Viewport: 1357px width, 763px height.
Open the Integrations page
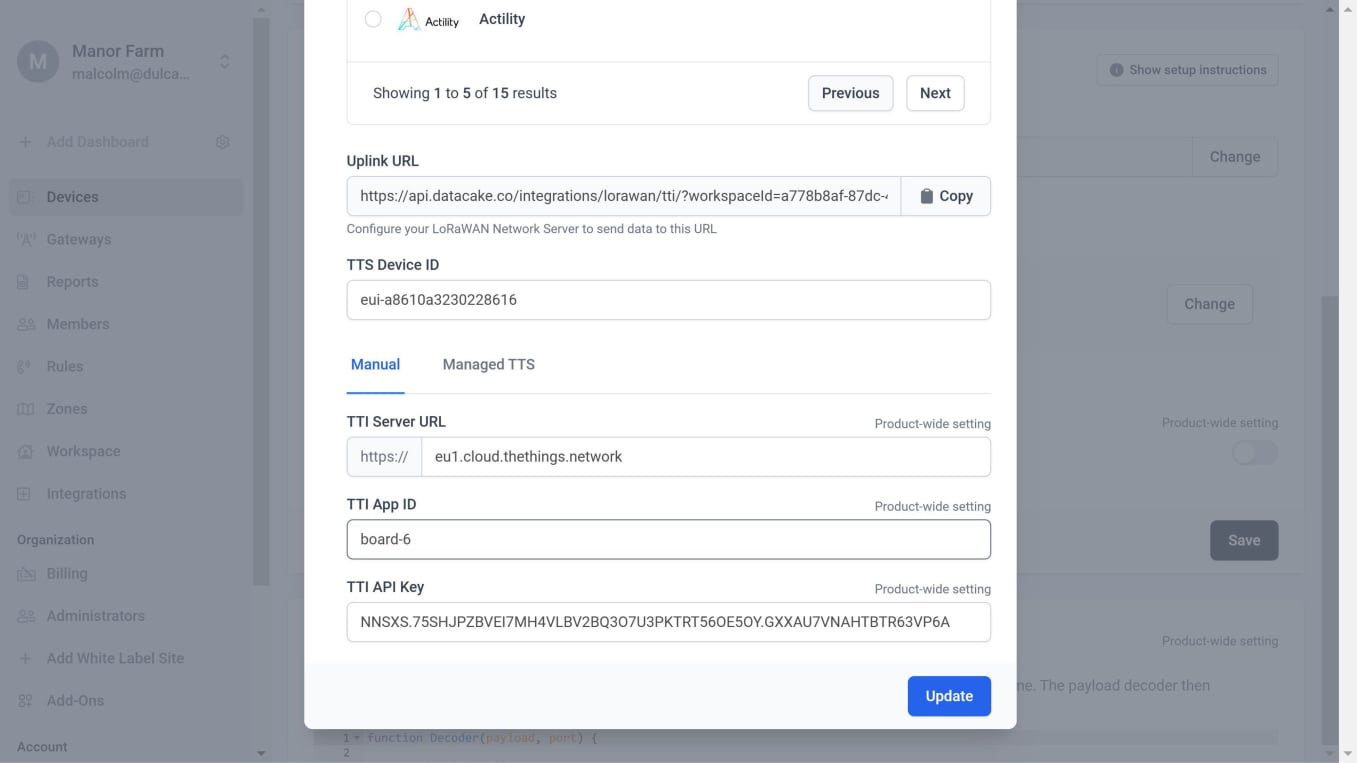click(85, 493)
